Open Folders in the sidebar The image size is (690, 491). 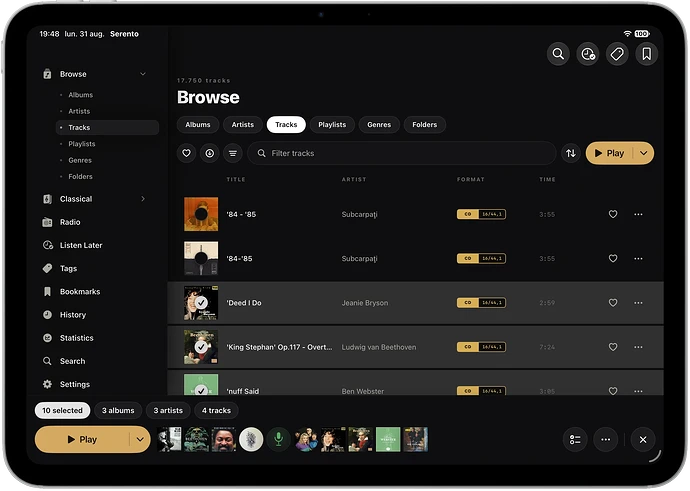81,176
